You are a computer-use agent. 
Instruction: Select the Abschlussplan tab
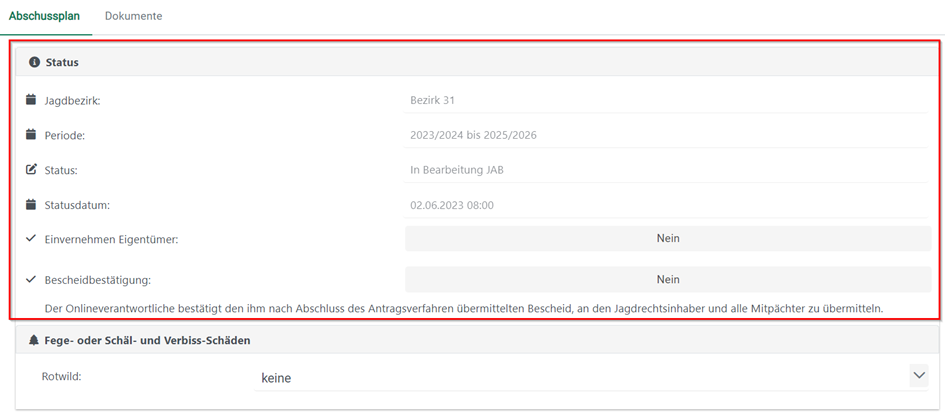44,16
